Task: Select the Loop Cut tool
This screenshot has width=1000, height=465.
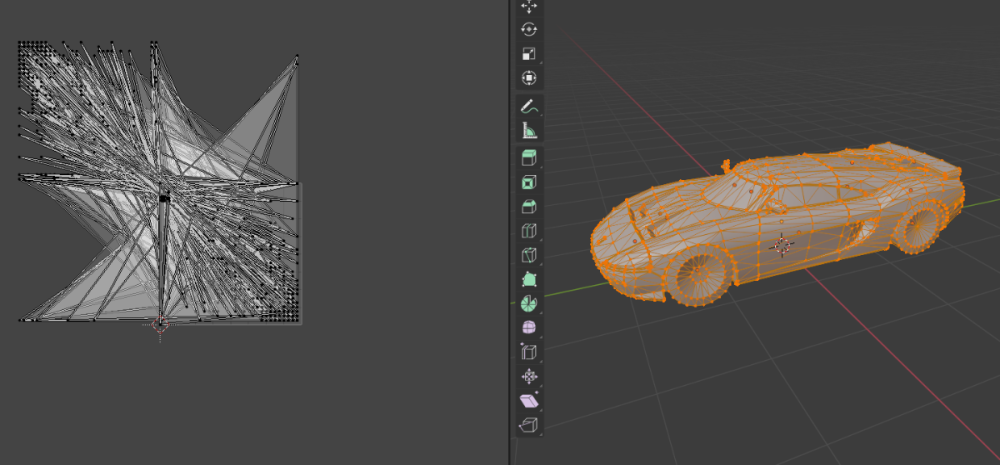Action: [x=529, y=231]
